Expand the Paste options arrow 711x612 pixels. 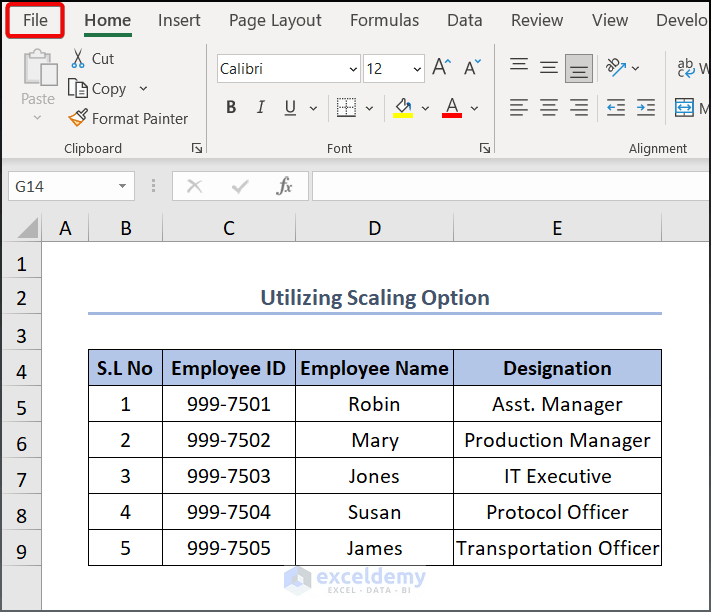38,118
